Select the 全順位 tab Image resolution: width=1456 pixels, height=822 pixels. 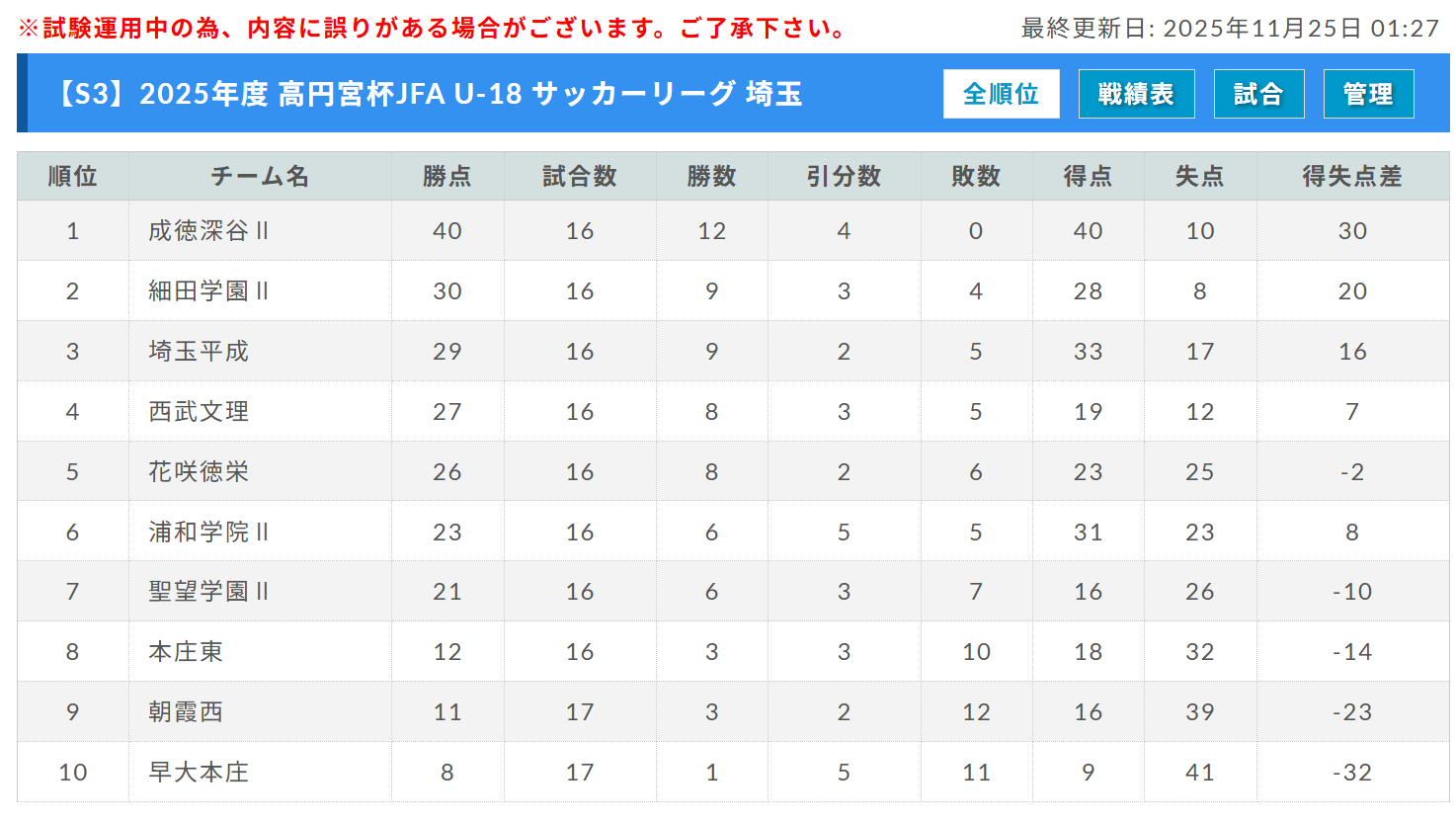(x=1001, y=94)
